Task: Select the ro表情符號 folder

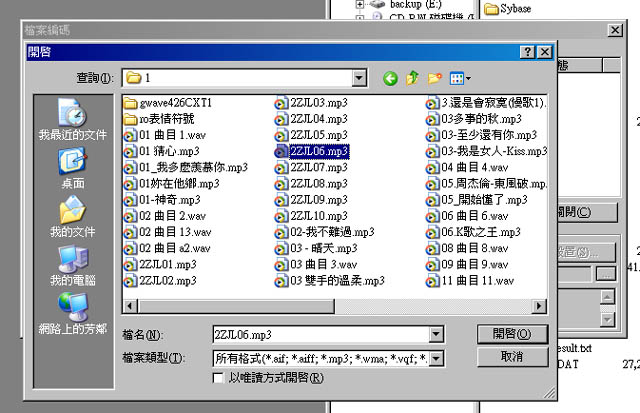Action: pos(159,119)
